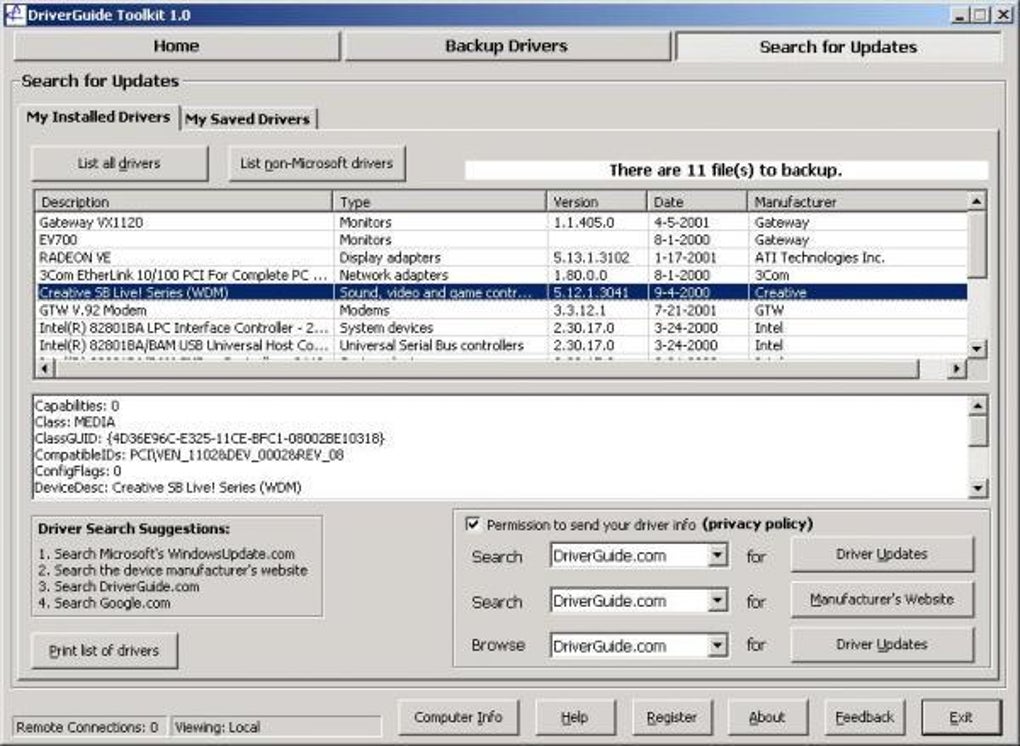The image size is (1020, 746).
Task: Sort drivers by Manufacturer column header
Action: tap(857, 202)
